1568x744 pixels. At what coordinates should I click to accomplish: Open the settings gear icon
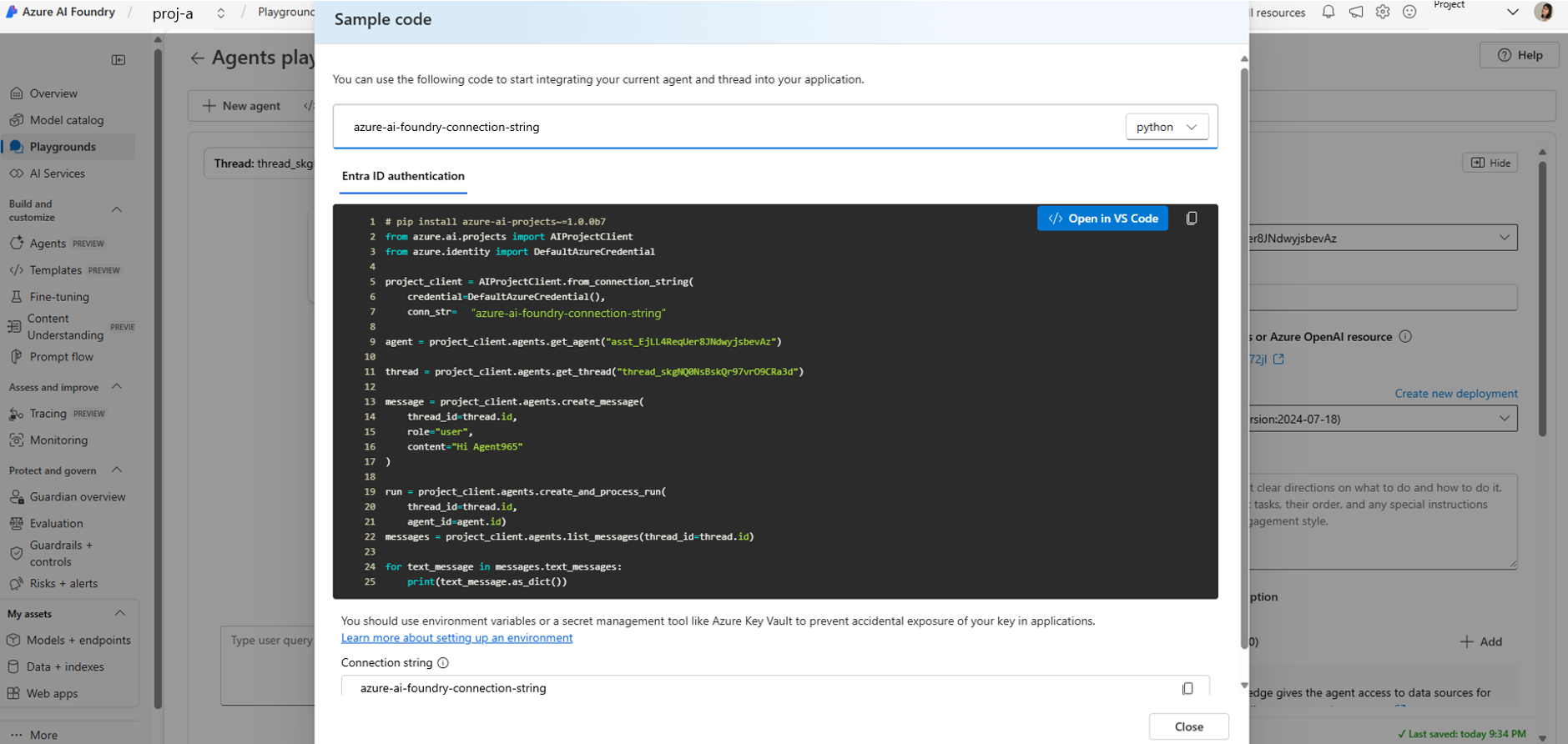1383,12
